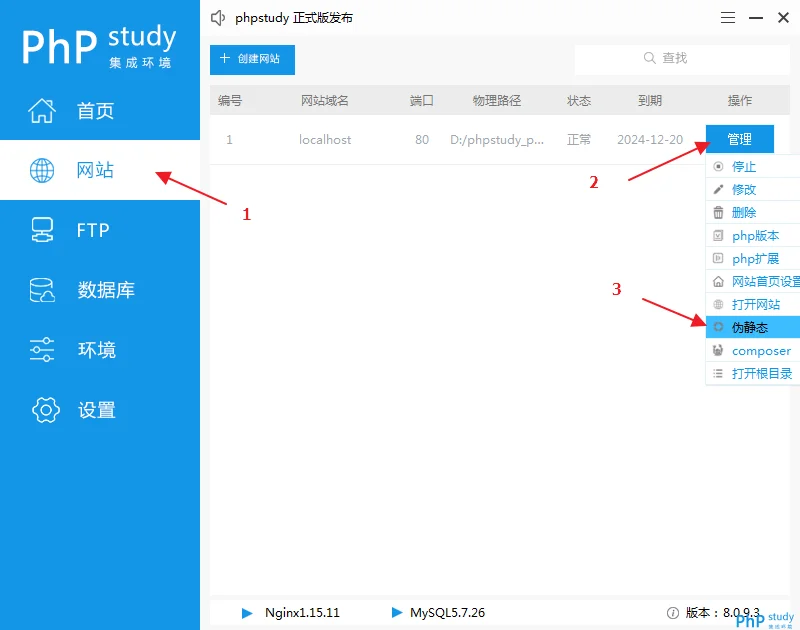Click the checklist icon beside php版本

point(718,235)
